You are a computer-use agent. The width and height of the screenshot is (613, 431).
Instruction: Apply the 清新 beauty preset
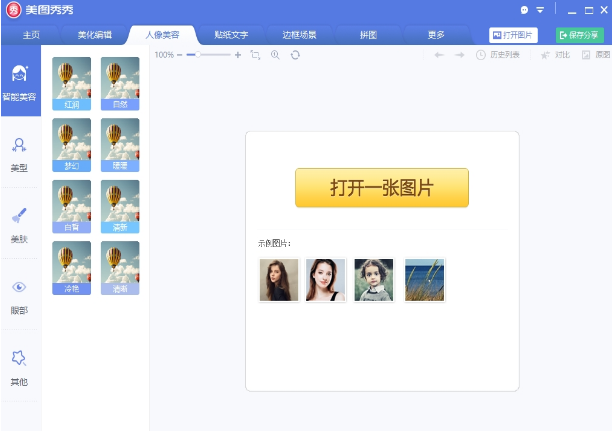pos(120,207)
